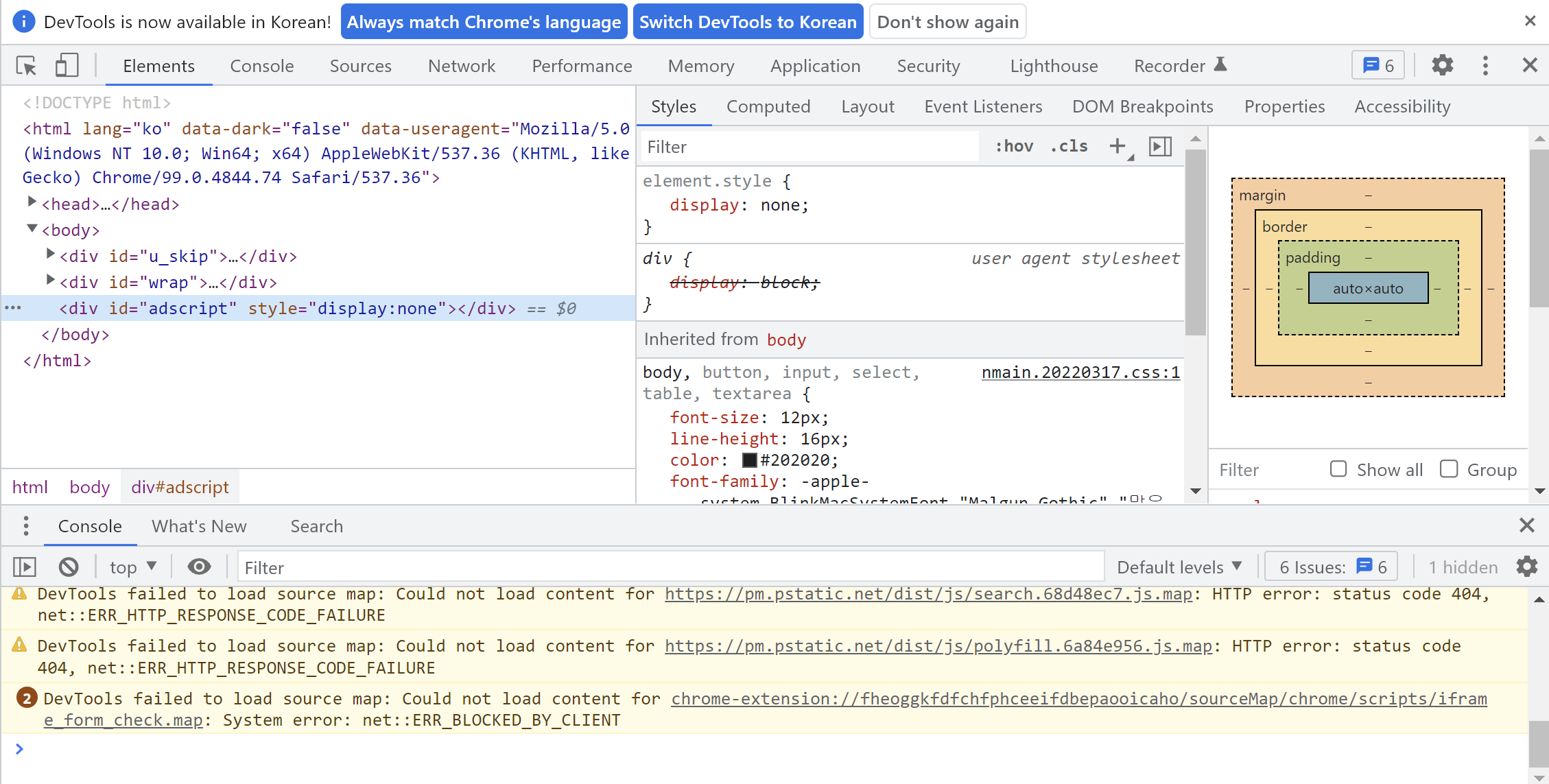Image resolution: width=1549 pixels, height=784 pixels.
Task: Open the Default levels dropdown
Action: 1179,567
